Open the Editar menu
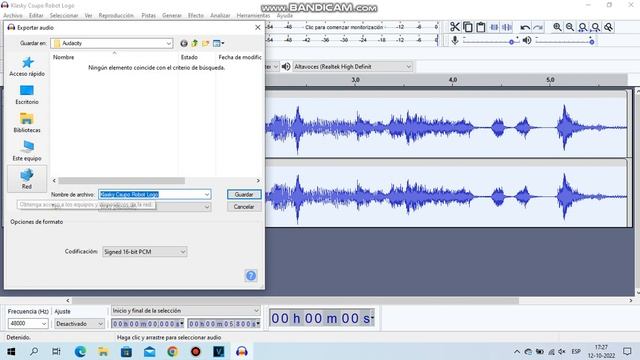The height and width of the screenshot is (360, 640). 36,15
